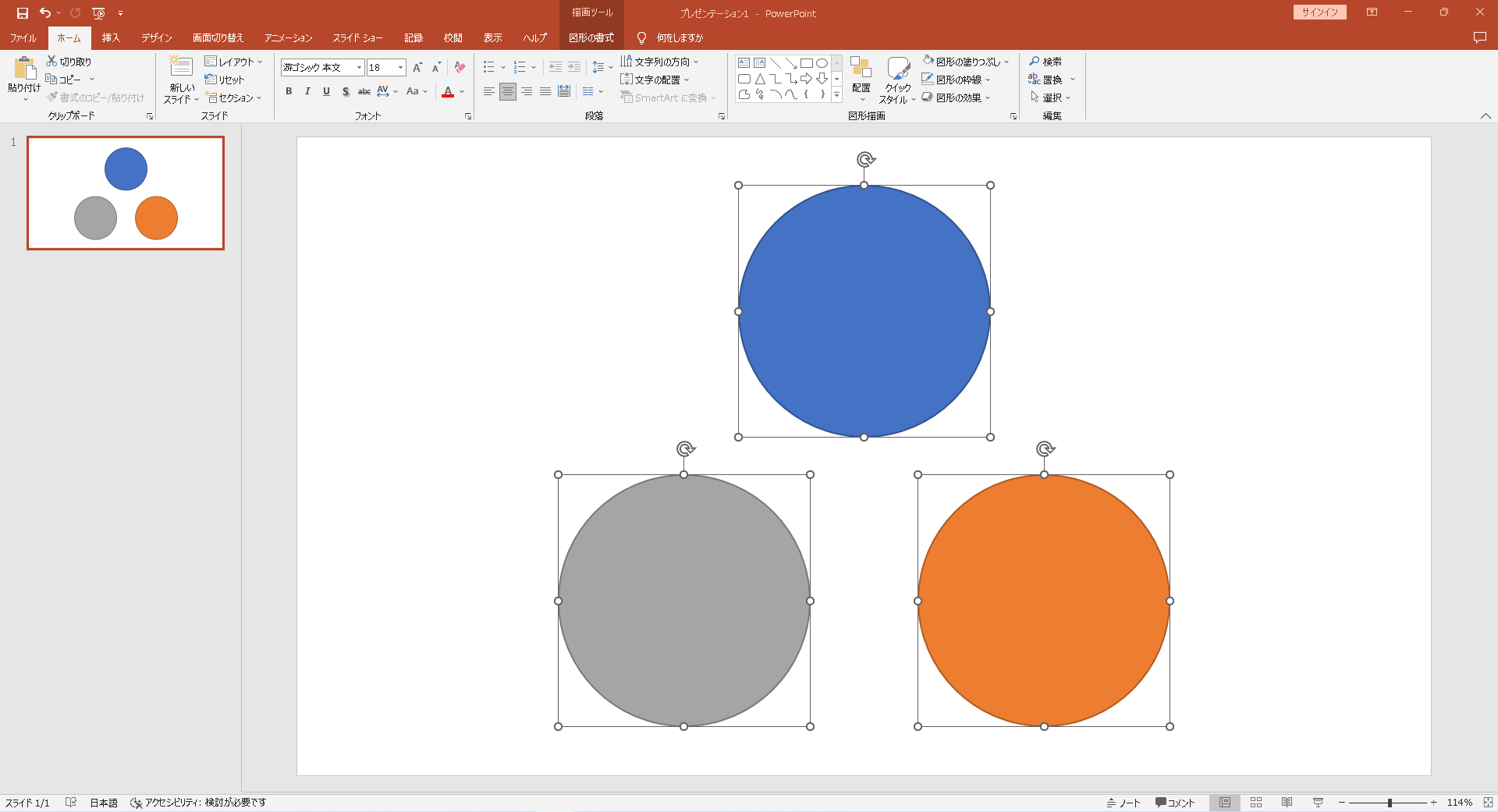Select the oval shape in the shapes gallery
The image size is (1498, 812).
[x=822, y=63]
